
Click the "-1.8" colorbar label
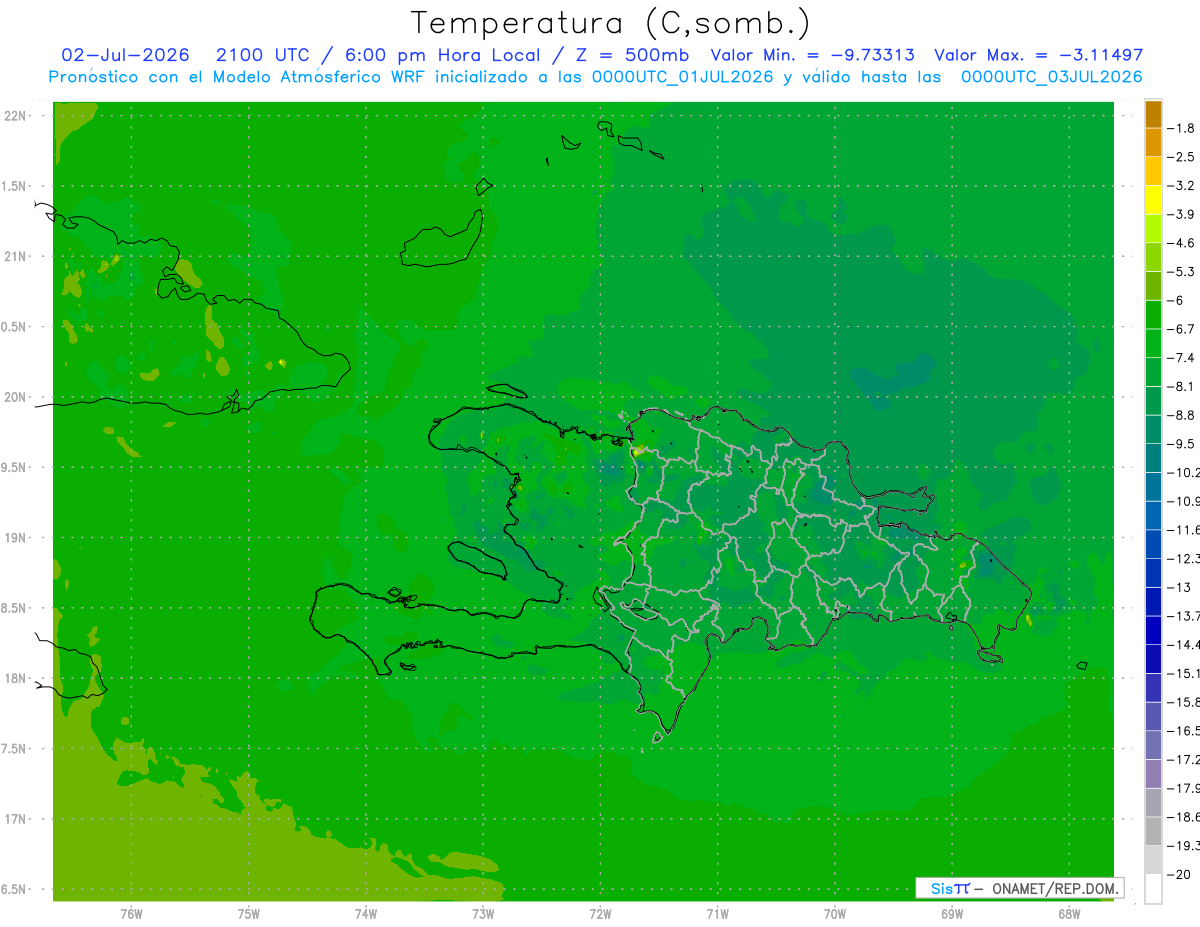pos(1181,129)
